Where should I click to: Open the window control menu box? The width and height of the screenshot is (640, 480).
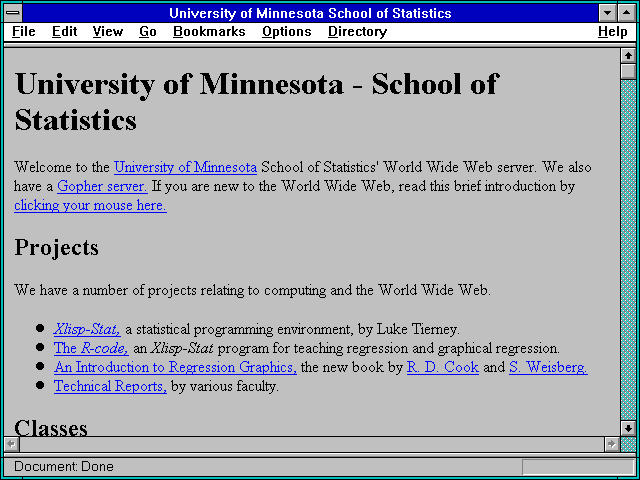point(13,13)
